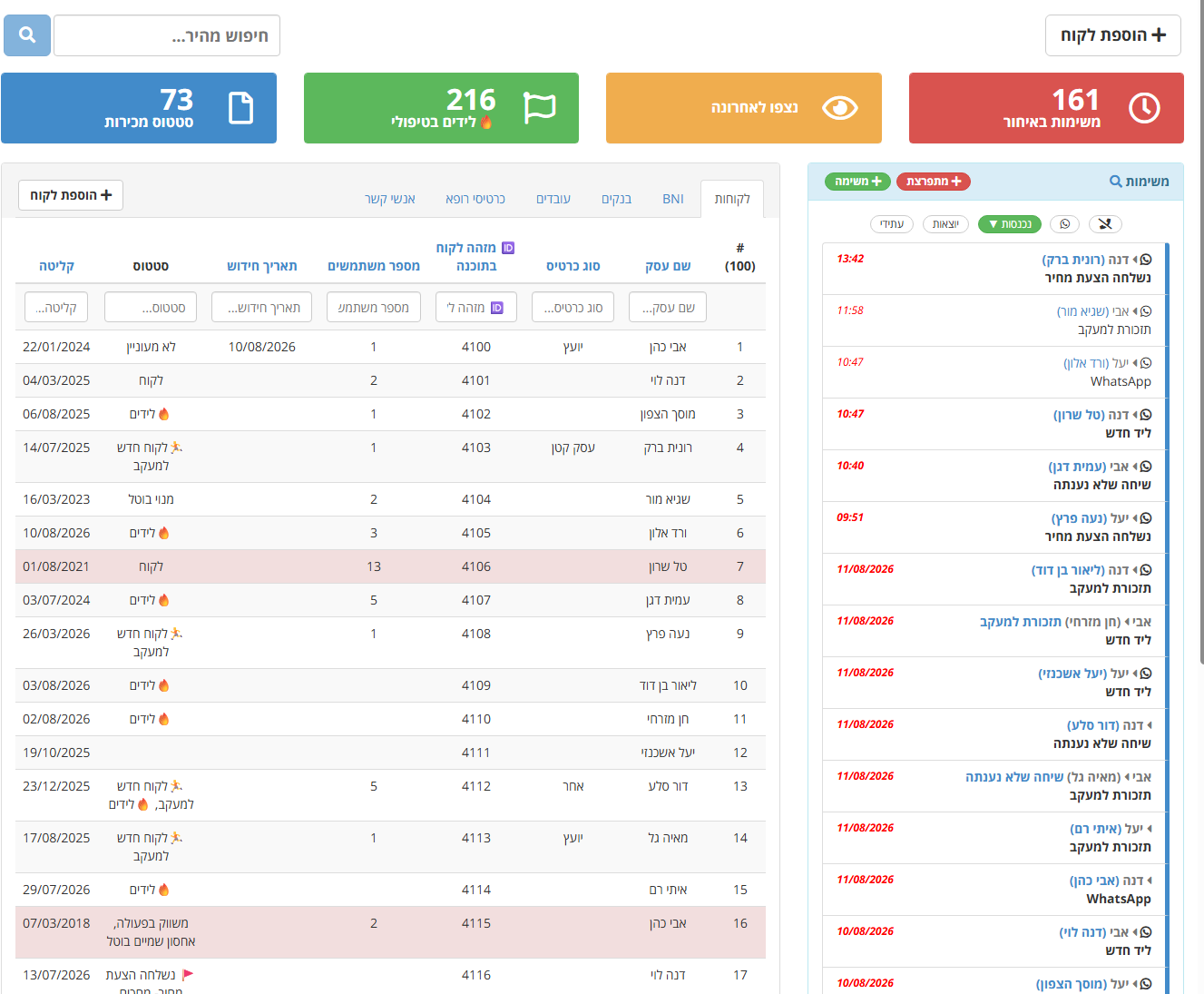The image size is (1204, 994).
Task: Click WhatsApp icon on the 09:51 task
Action: point(1146,518)
